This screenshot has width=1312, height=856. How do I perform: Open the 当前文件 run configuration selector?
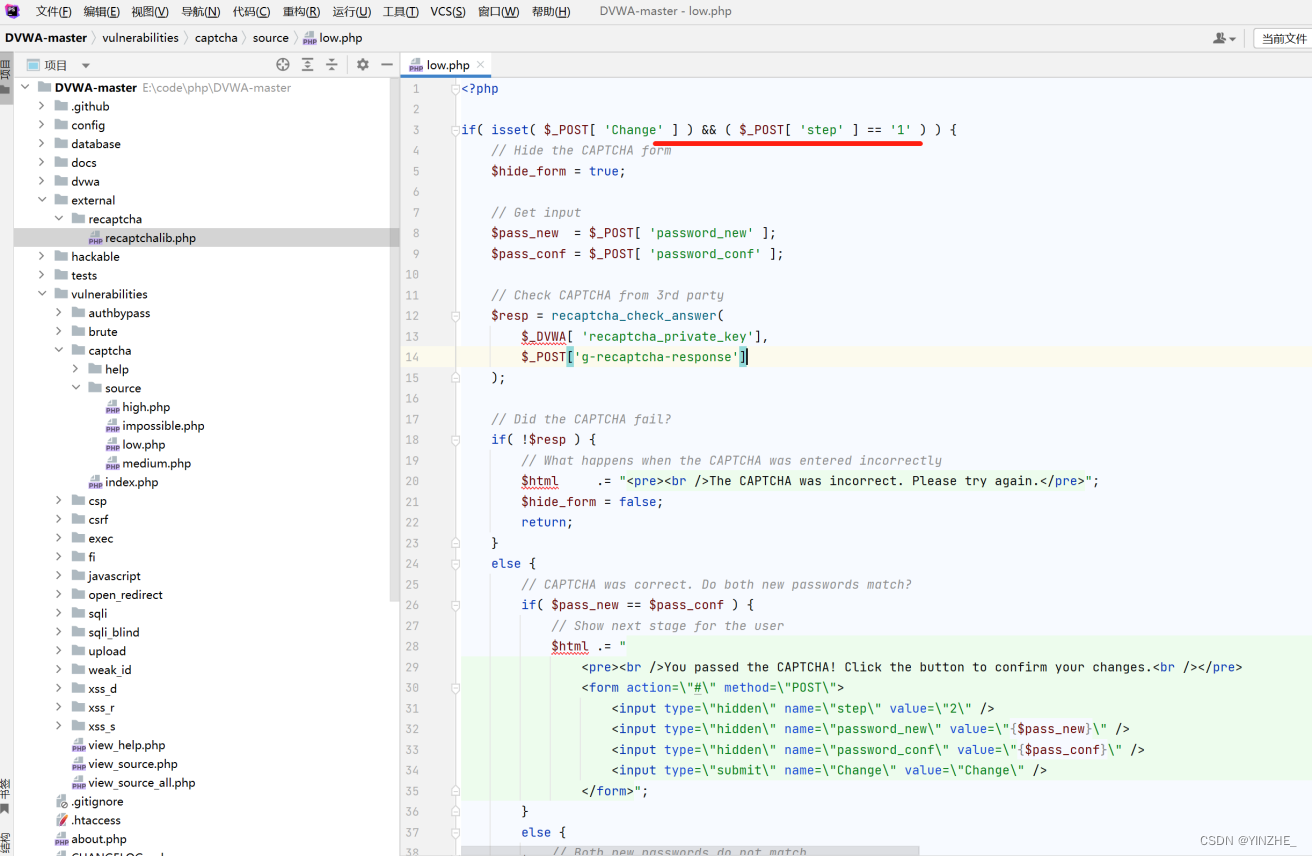tap(1284, 38)
